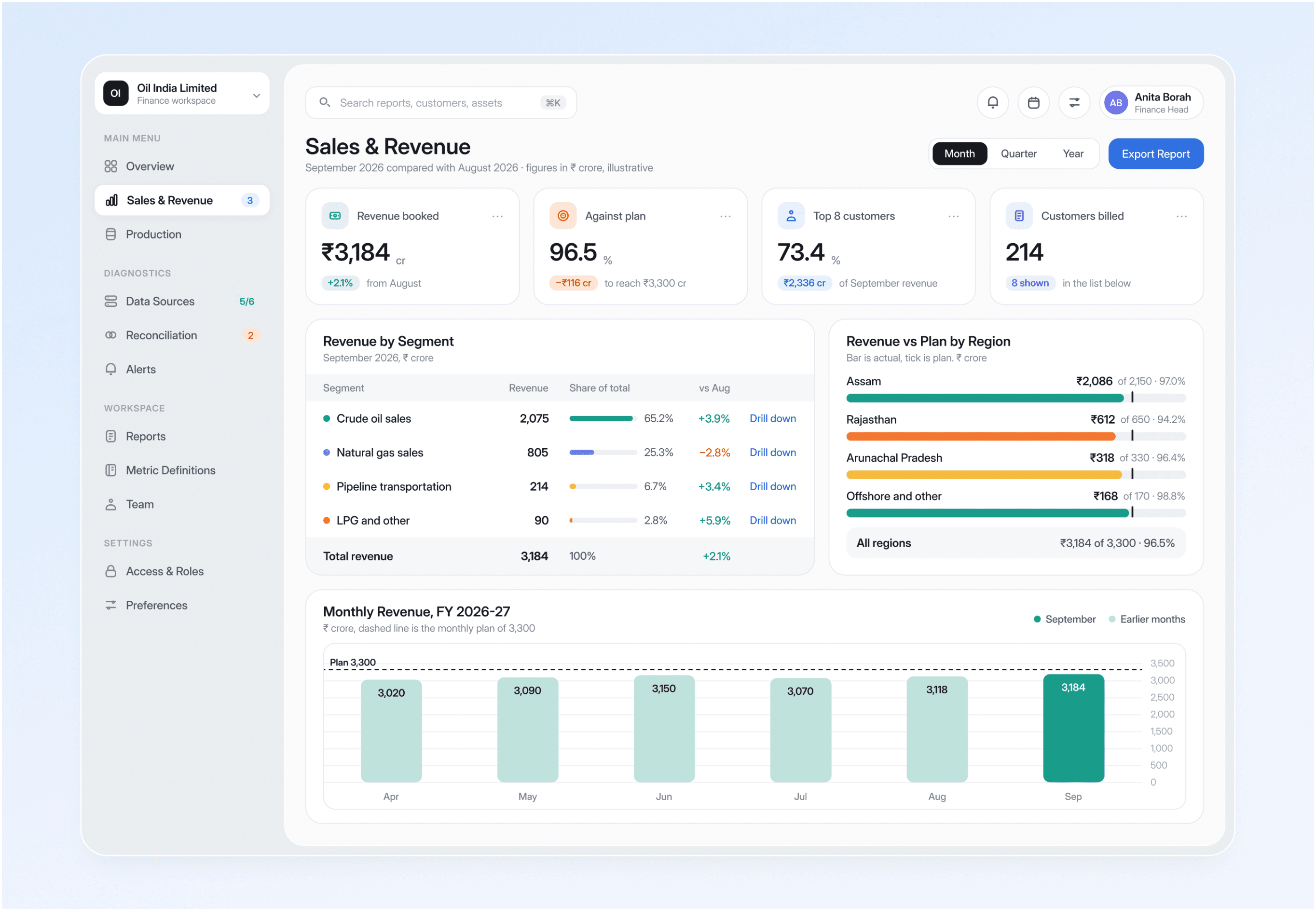Click the Production icon in sidebar
This screenshot has height=911, width=1316.
point(111,234)
